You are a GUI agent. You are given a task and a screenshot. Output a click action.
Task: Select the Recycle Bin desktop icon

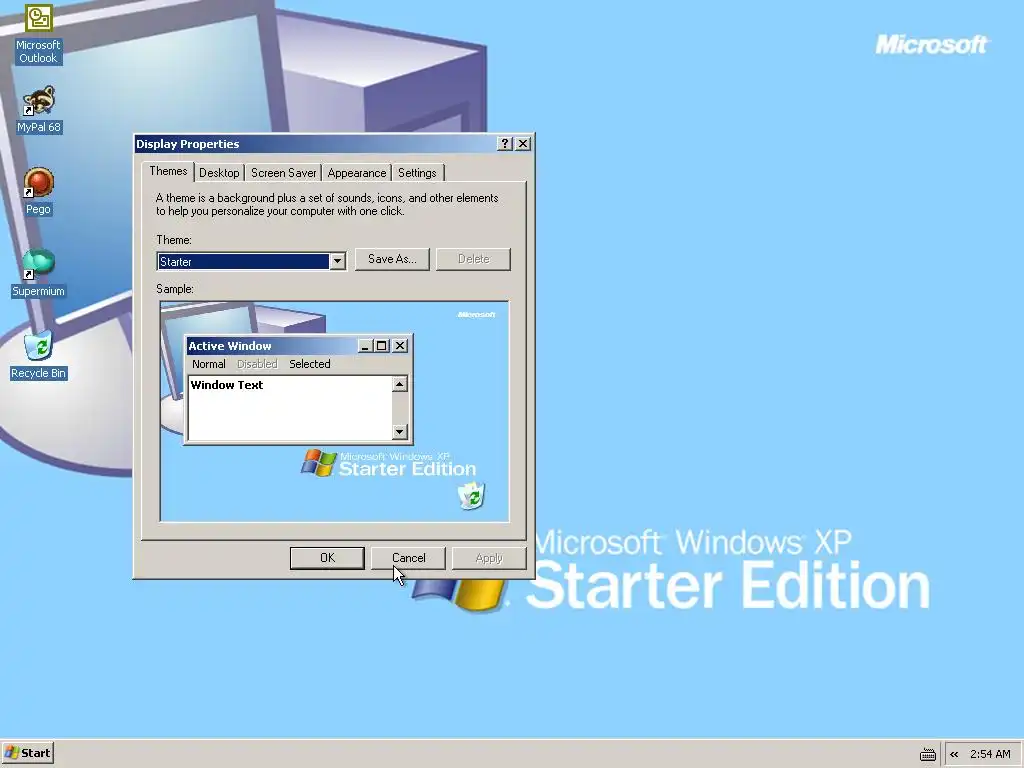click(39, 355)
